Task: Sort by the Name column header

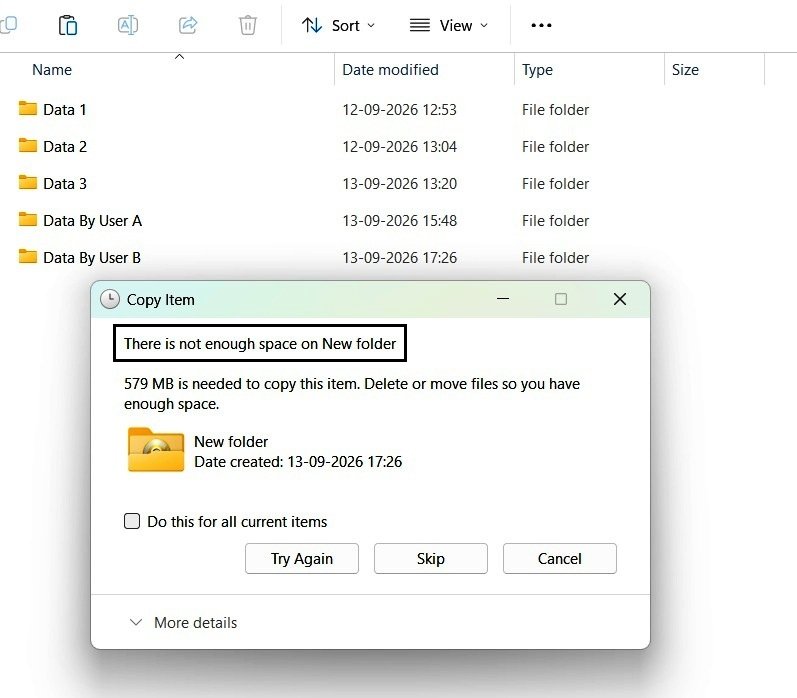Action: [x=52, y=70]
